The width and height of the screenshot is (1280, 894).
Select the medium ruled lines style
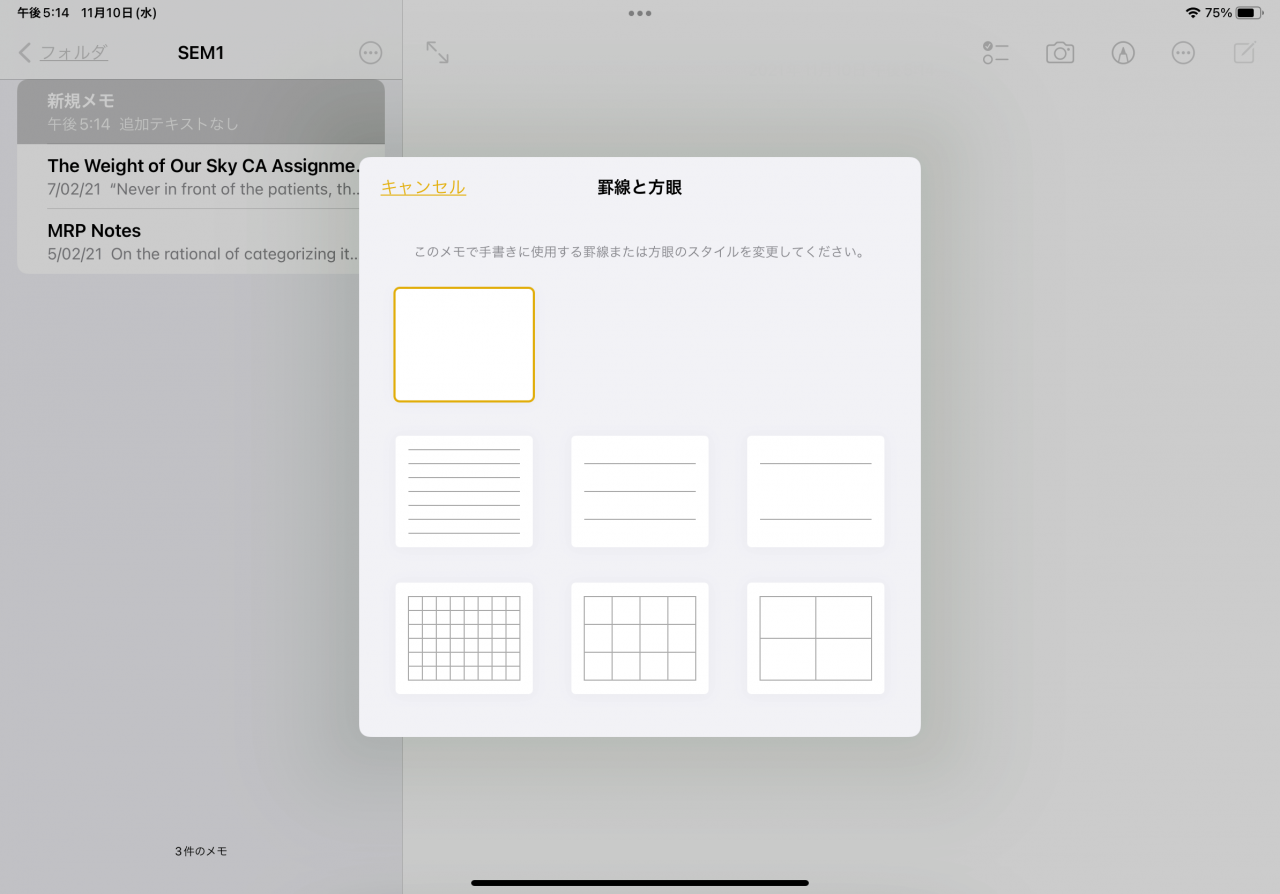tap(639, 491)
